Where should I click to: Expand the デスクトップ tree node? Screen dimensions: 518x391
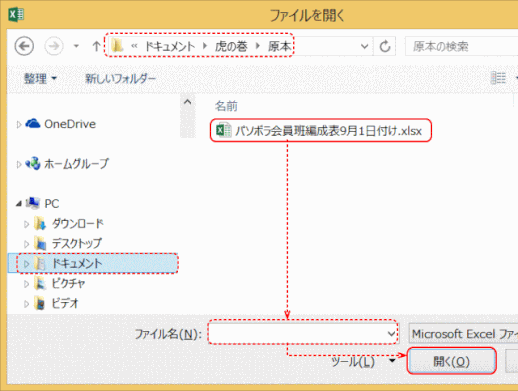26,244
